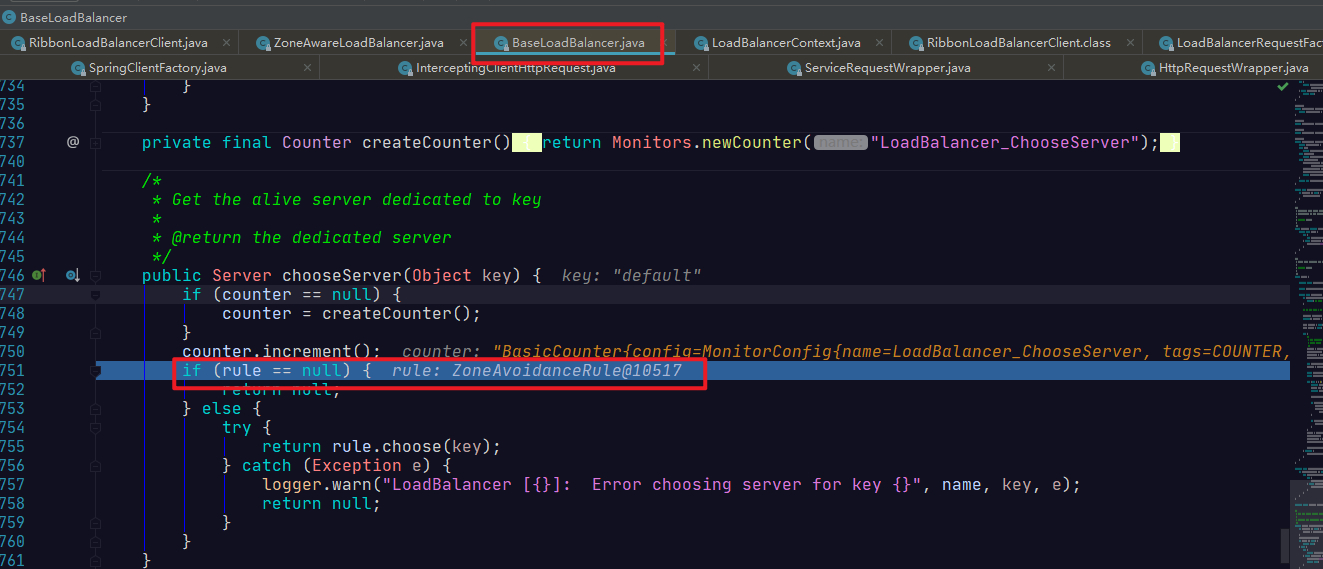
Task: Click the createCounter() call on line 748
Action: tap(396, 313)
